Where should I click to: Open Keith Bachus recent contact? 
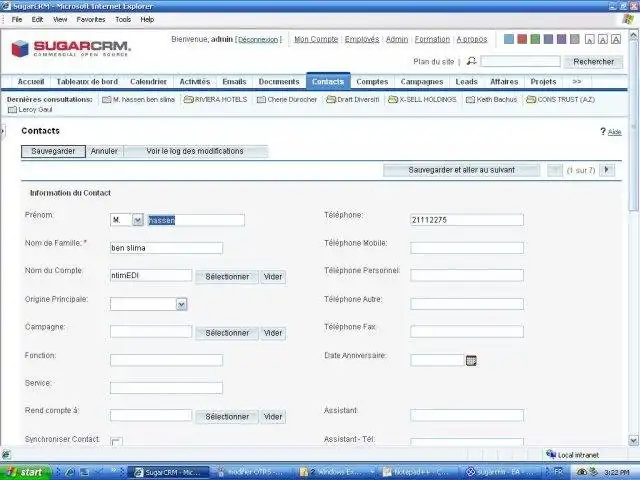[x=491, y=100]
